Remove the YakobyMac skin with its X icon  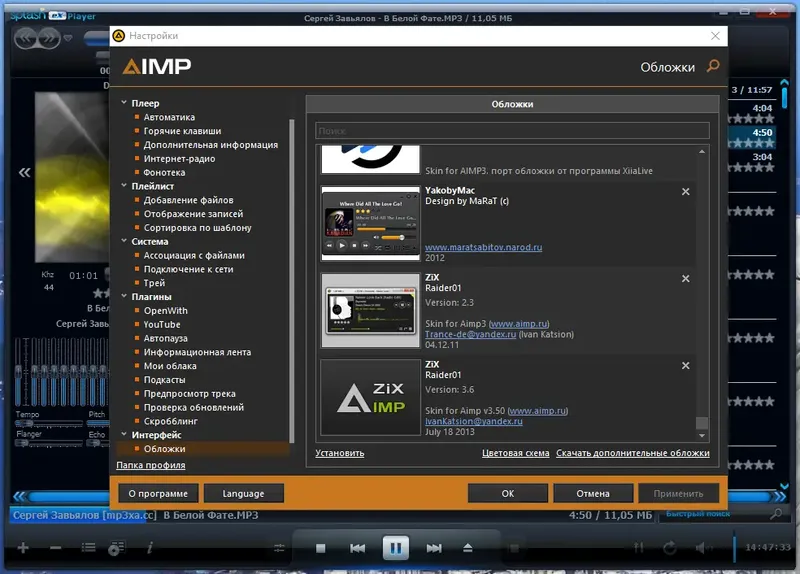686,191
